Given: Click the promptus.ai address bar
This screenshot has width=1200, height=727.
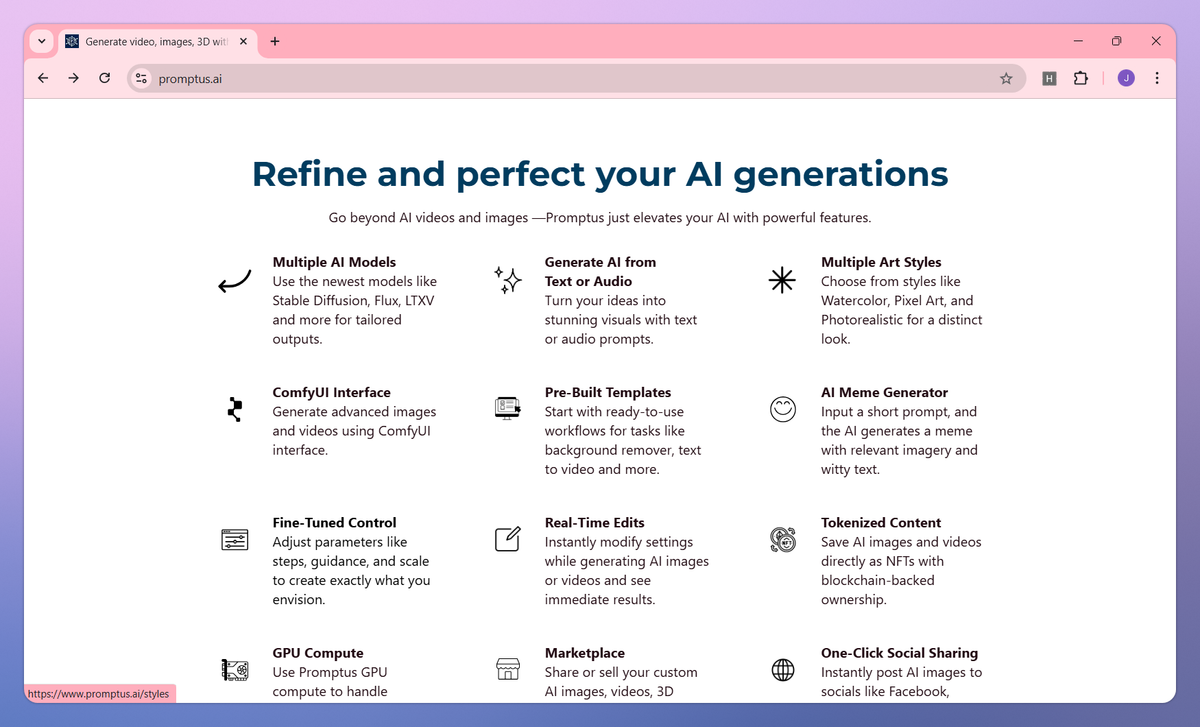Looking at the screenshot, I should (x=575, y=78).
